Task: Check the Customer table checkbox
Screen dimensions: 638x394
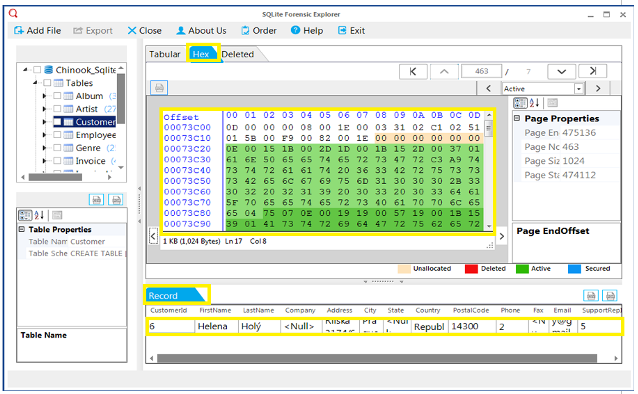Action: tap(57, 122)
